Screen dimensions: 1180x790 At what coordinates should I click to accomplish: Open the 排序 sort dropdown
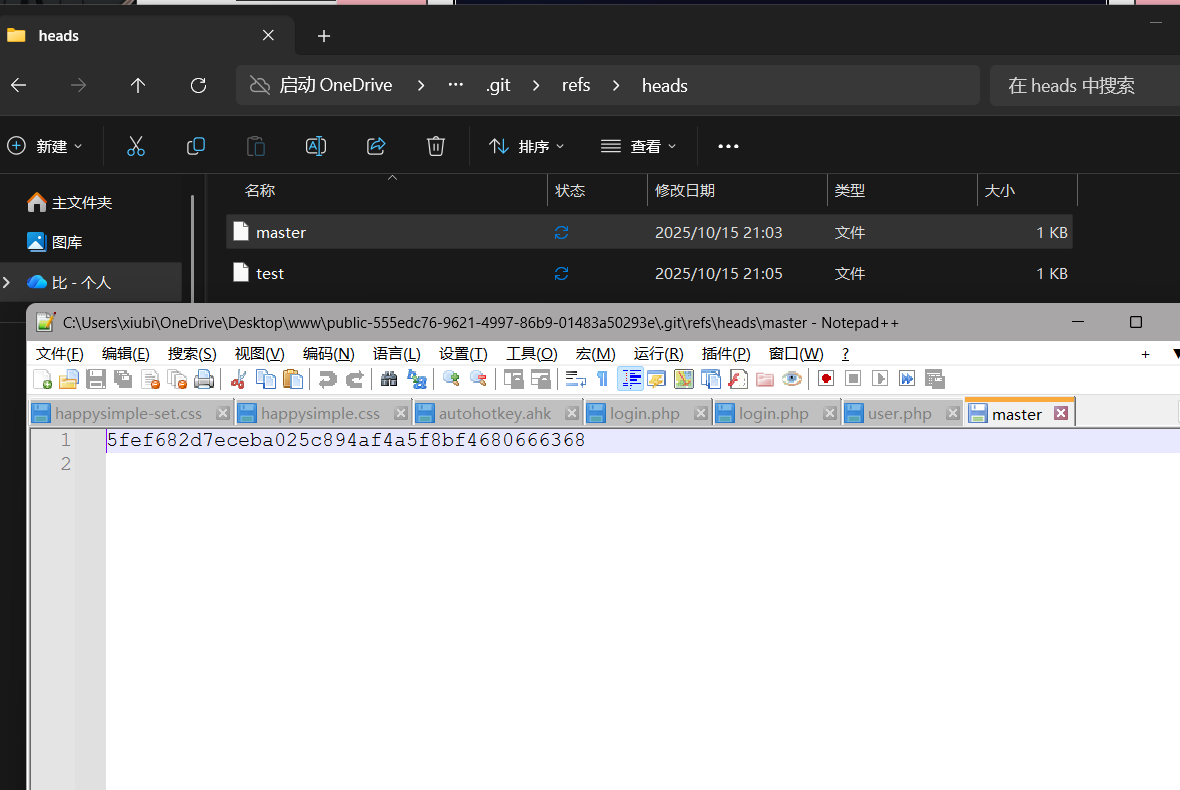coord(527,146)
